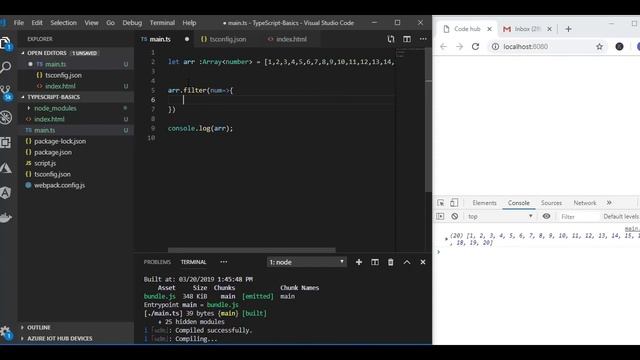The height and width of the screenshot is (360, 640).
Task: Open webpack.config.js in the explorer
Action: [x=59, y=185]
